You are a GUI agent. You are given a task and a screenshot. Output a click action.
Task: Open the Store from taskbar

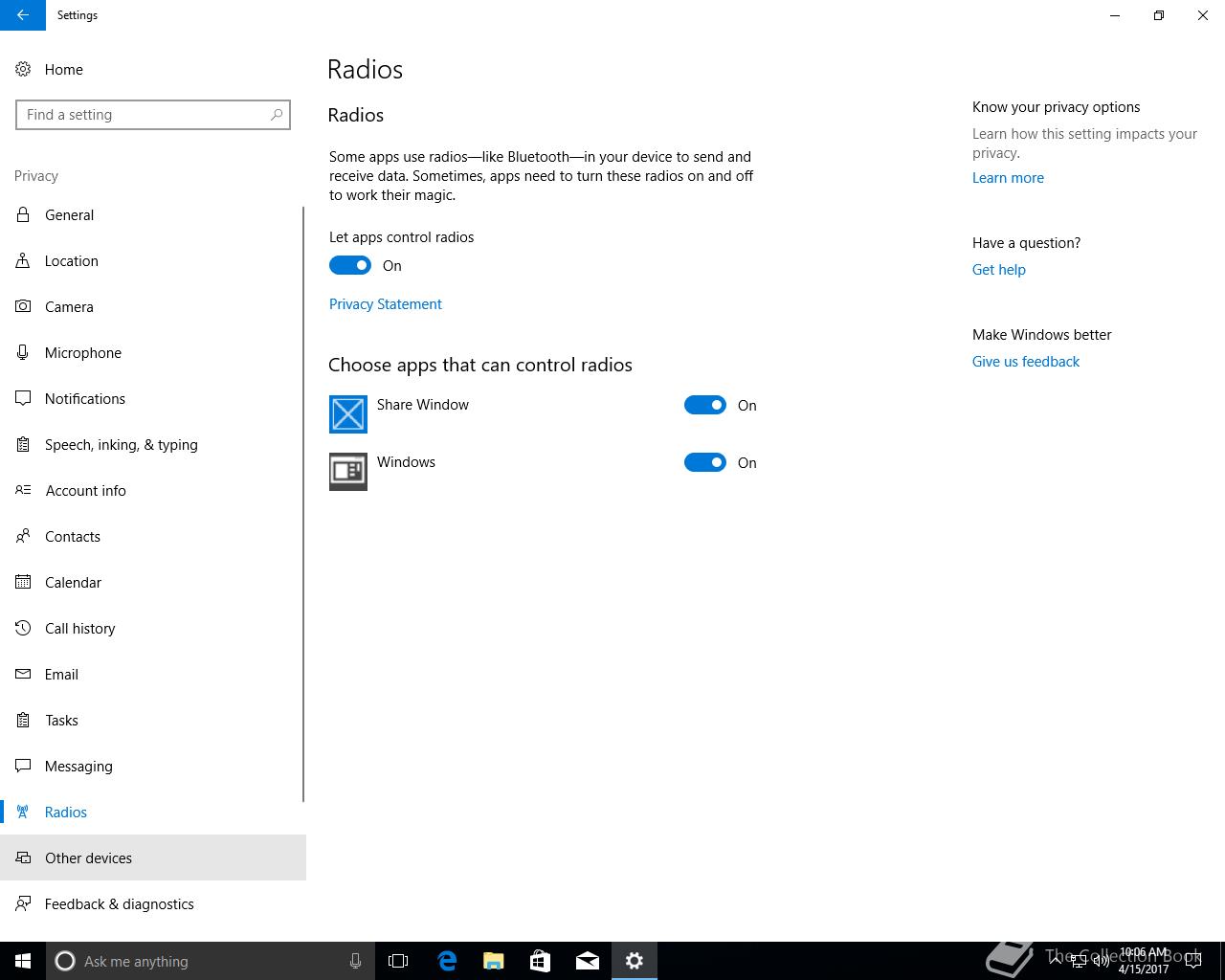click(541, 961)
